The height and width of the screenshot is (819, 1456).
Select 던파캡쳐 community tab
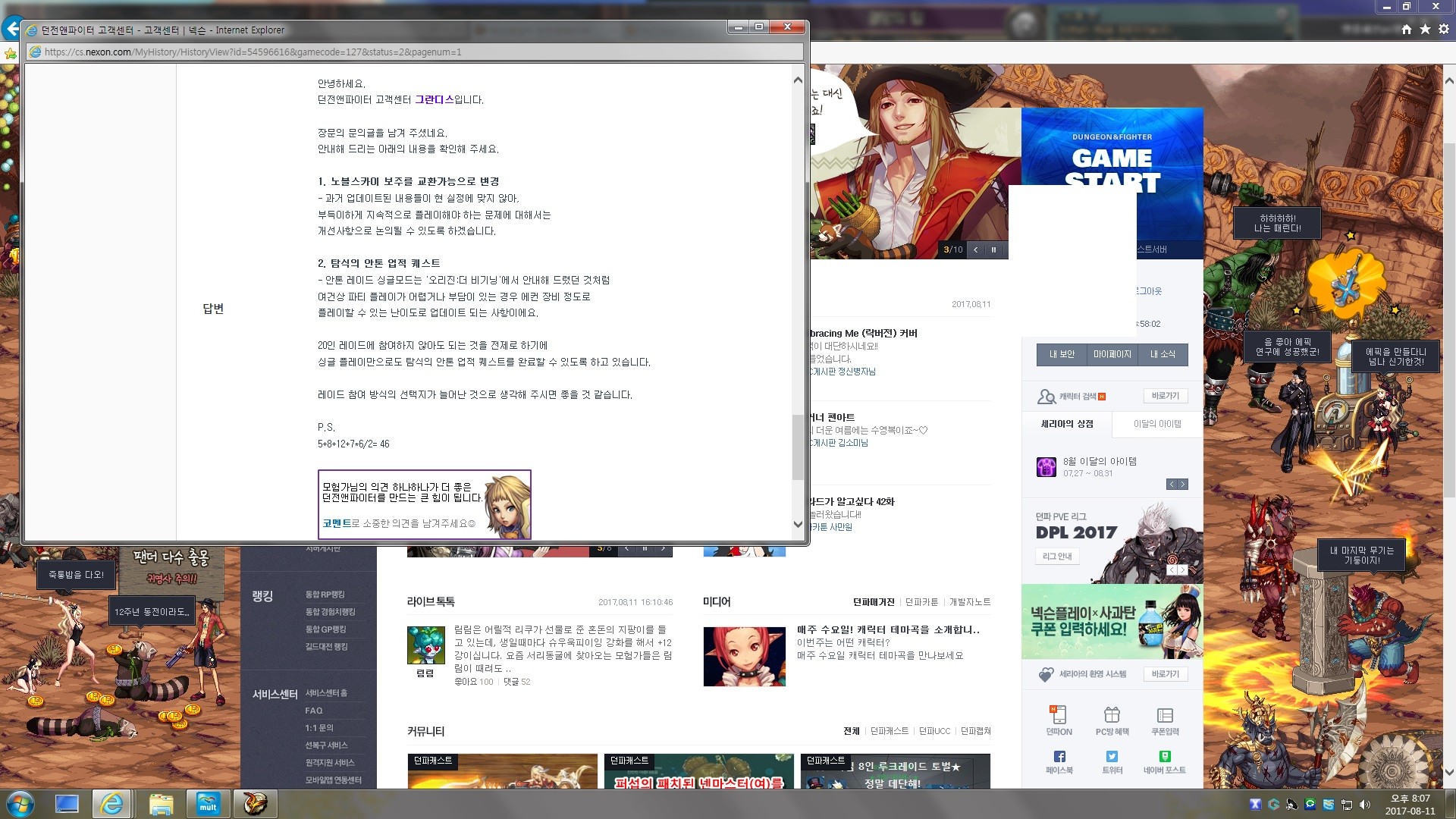click(975, 731)
